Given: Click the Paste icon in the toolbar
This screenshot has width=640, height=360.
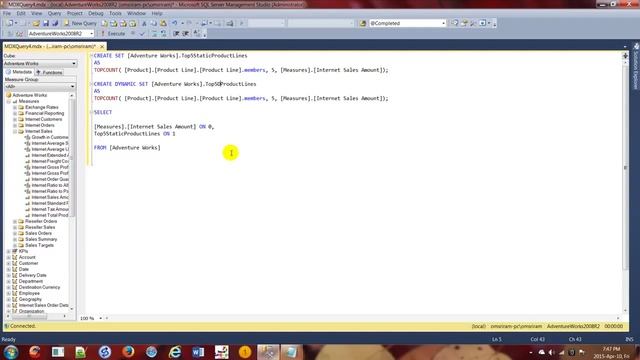Looking at the screenshot, I should (163, 23).
